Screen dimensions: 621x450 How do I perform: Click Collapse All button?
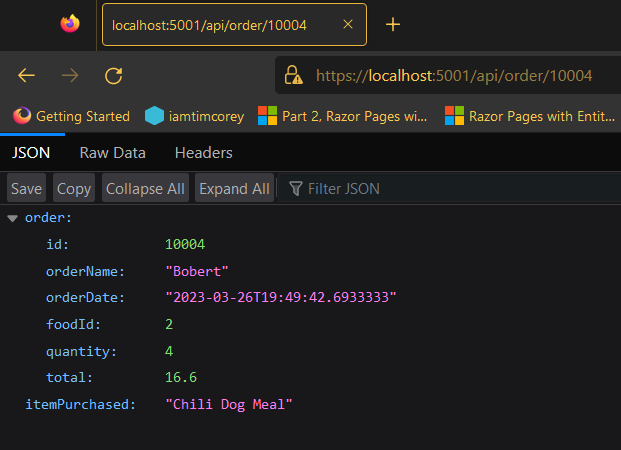coord(145,188)
